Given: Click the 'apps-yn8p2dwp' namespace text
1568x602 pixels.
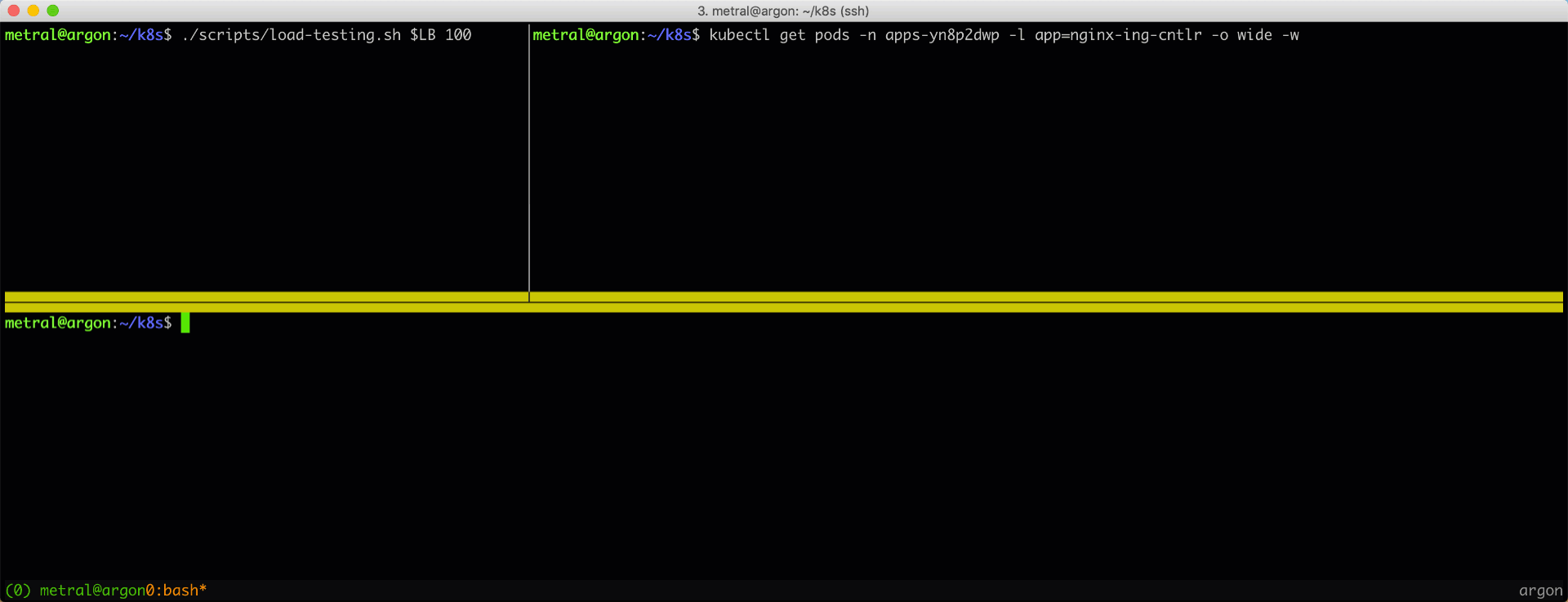Looking at the screenshot, I should coord(942,35).
